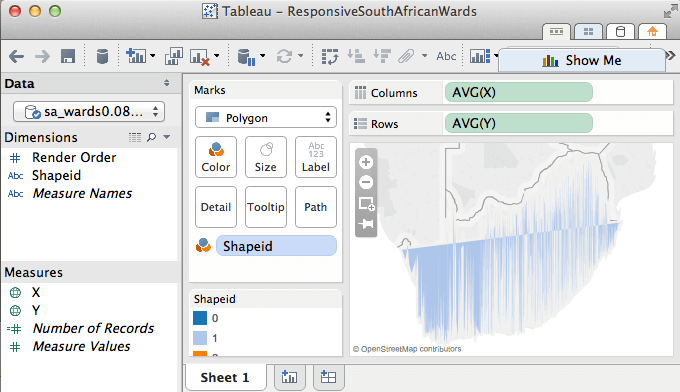680x392 pixels.
Task: Switch to the filmstrip view tab
Action: click(556, 32)
